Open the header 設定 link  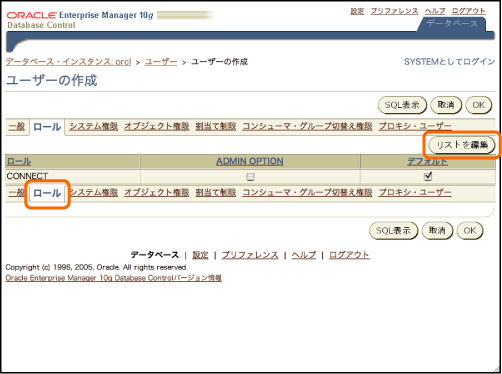[357, 11]
